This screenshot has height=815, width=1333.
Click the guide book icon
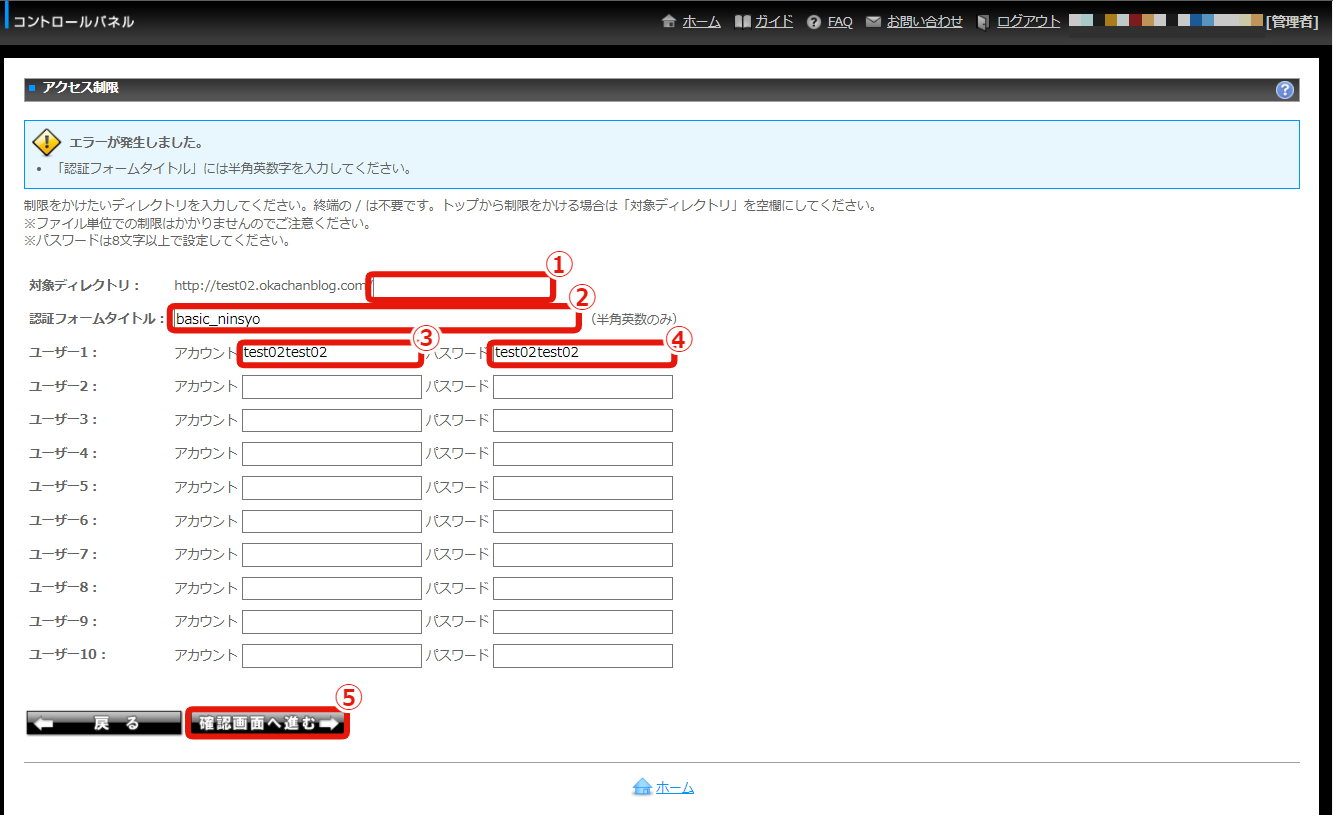[742, 22]
